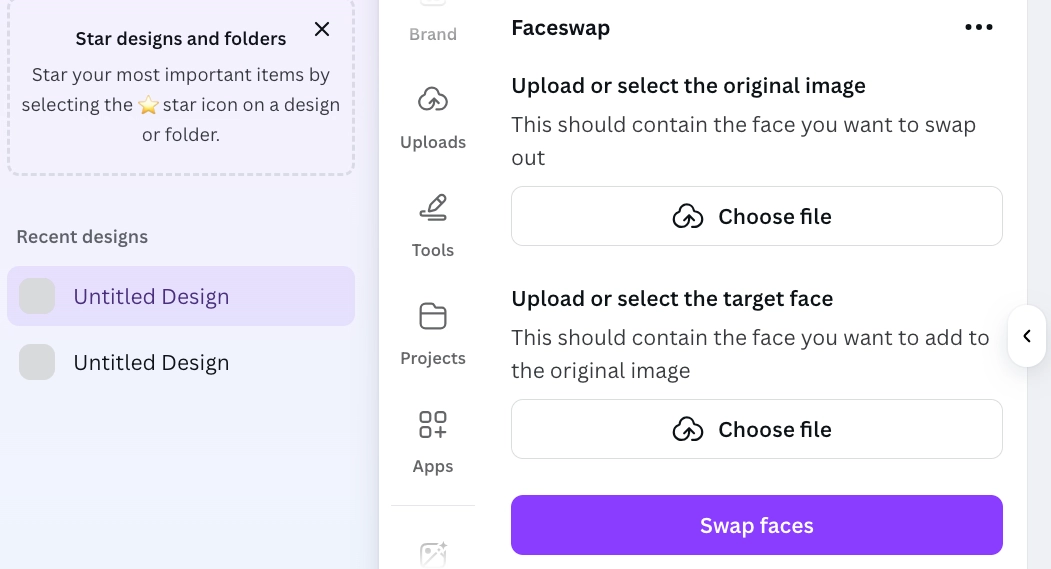Open Faceswap three-dot more options

[978, 28]
